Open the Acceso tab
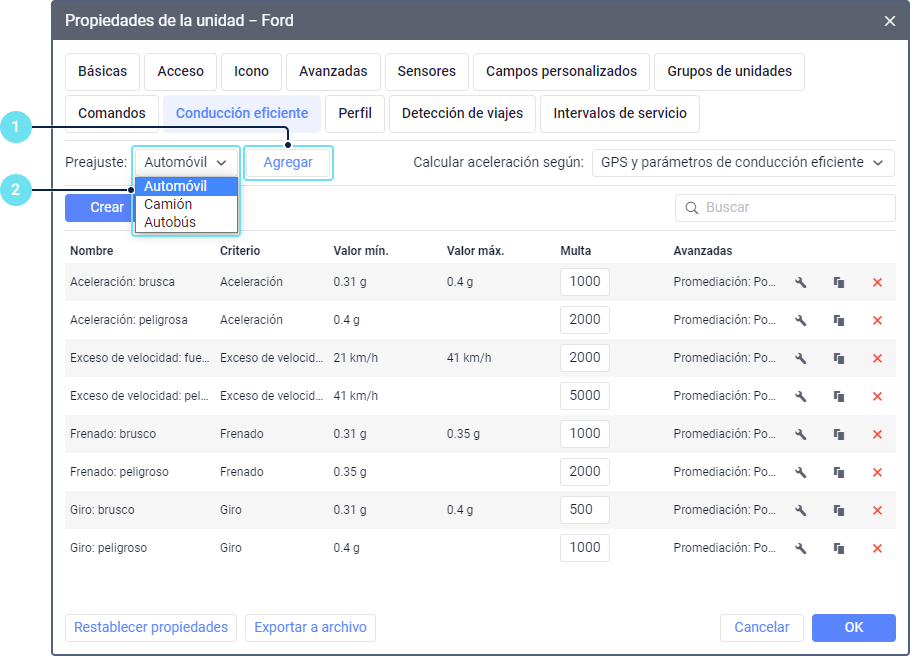The width and height of the screenshot is (910, 656). tap(180, 71)
